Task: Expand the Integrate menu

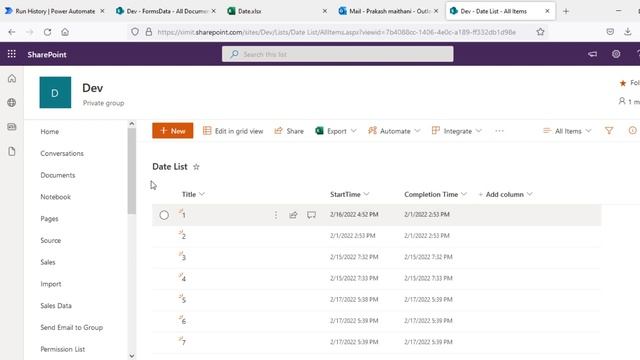Action: [457, 131]
